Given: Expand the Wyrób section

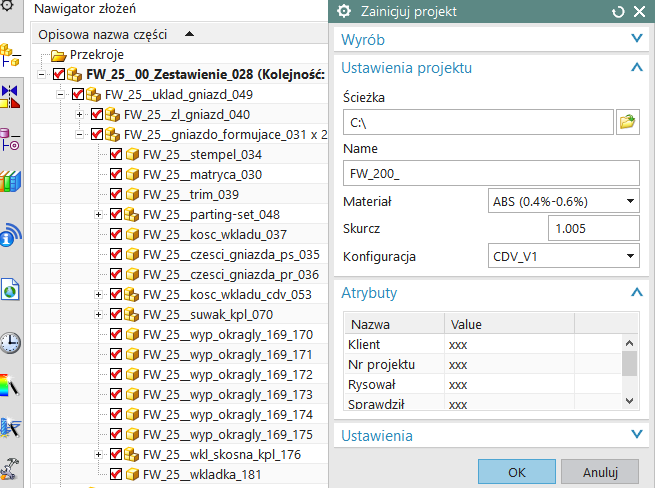Looking at the screenshot, I should tap(491, 40).
